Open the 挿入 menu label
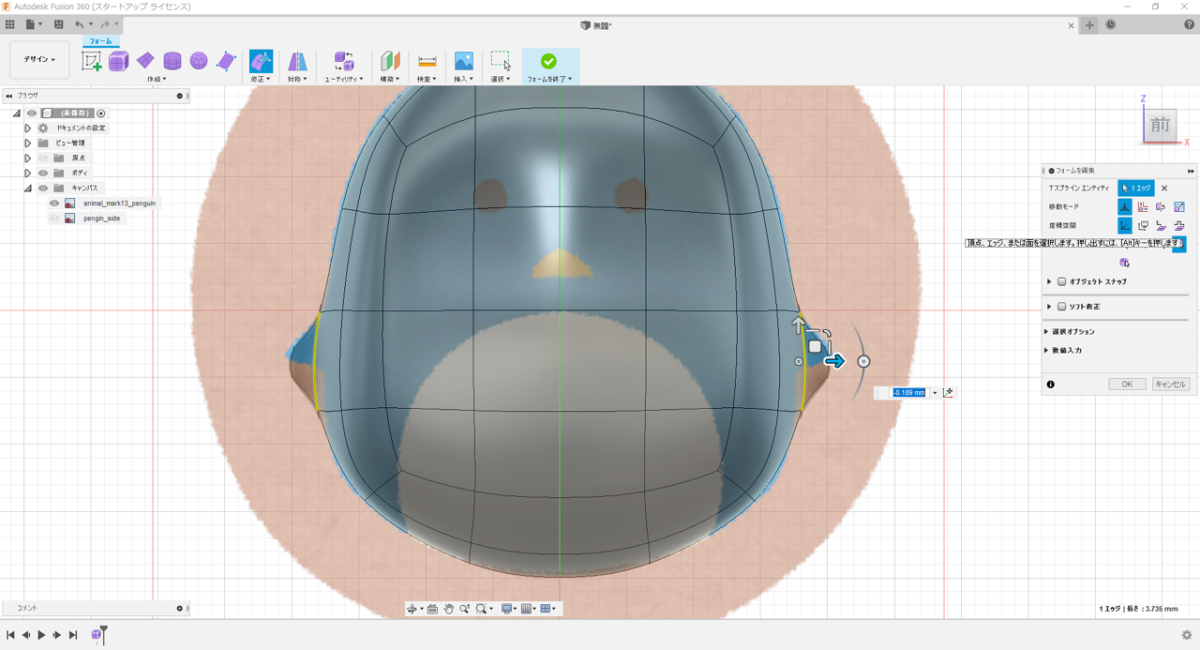 click(464, 78)
